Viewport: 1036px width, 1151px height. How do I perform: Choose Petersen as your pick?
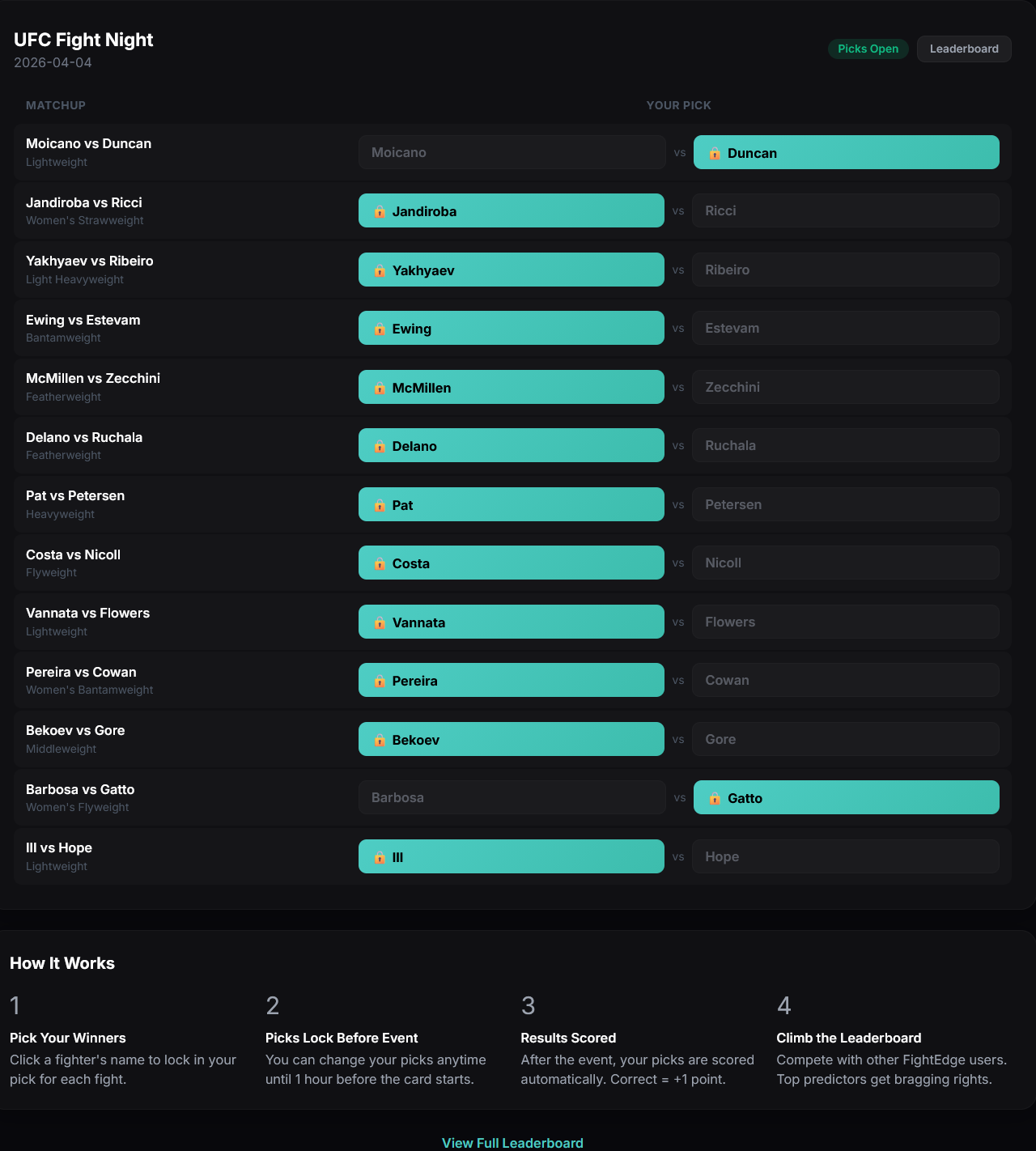pos(846,504)
